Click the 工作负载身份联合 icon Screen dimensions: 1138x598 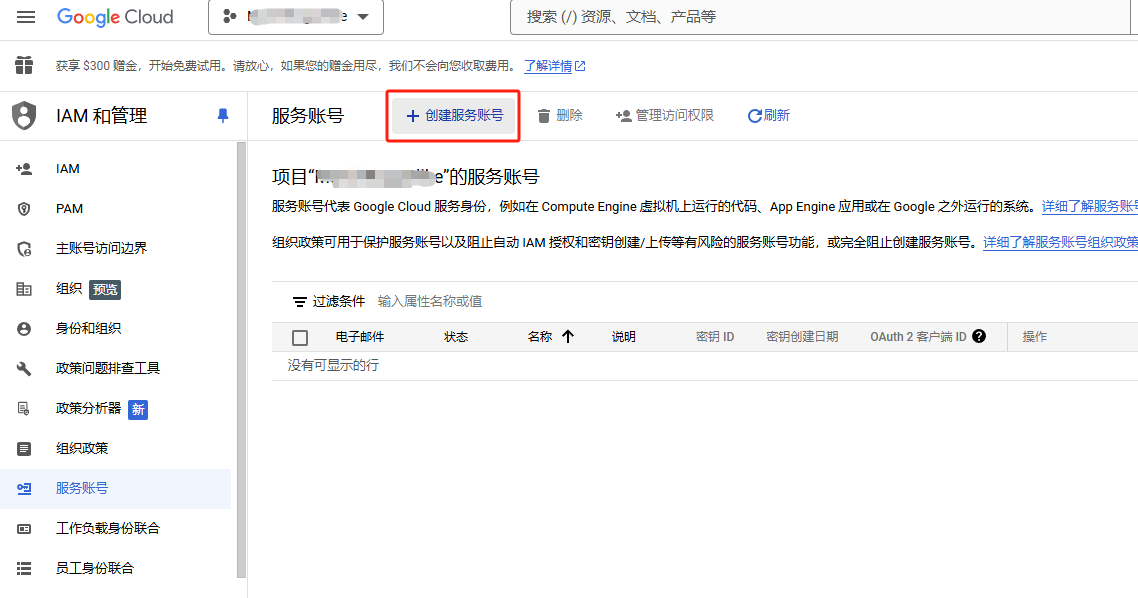[24, 528]
